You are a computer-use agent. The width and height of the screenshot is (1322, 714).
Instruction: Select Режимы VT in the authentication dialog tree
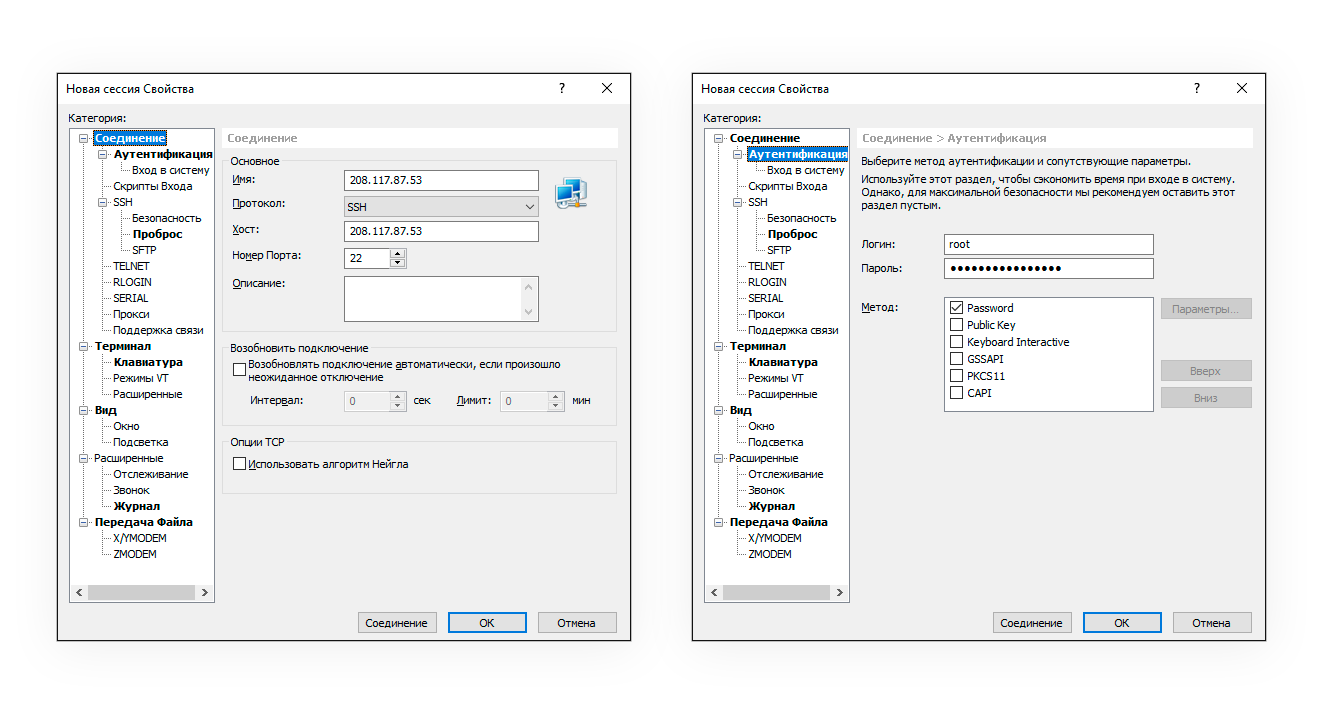point(776,379)
